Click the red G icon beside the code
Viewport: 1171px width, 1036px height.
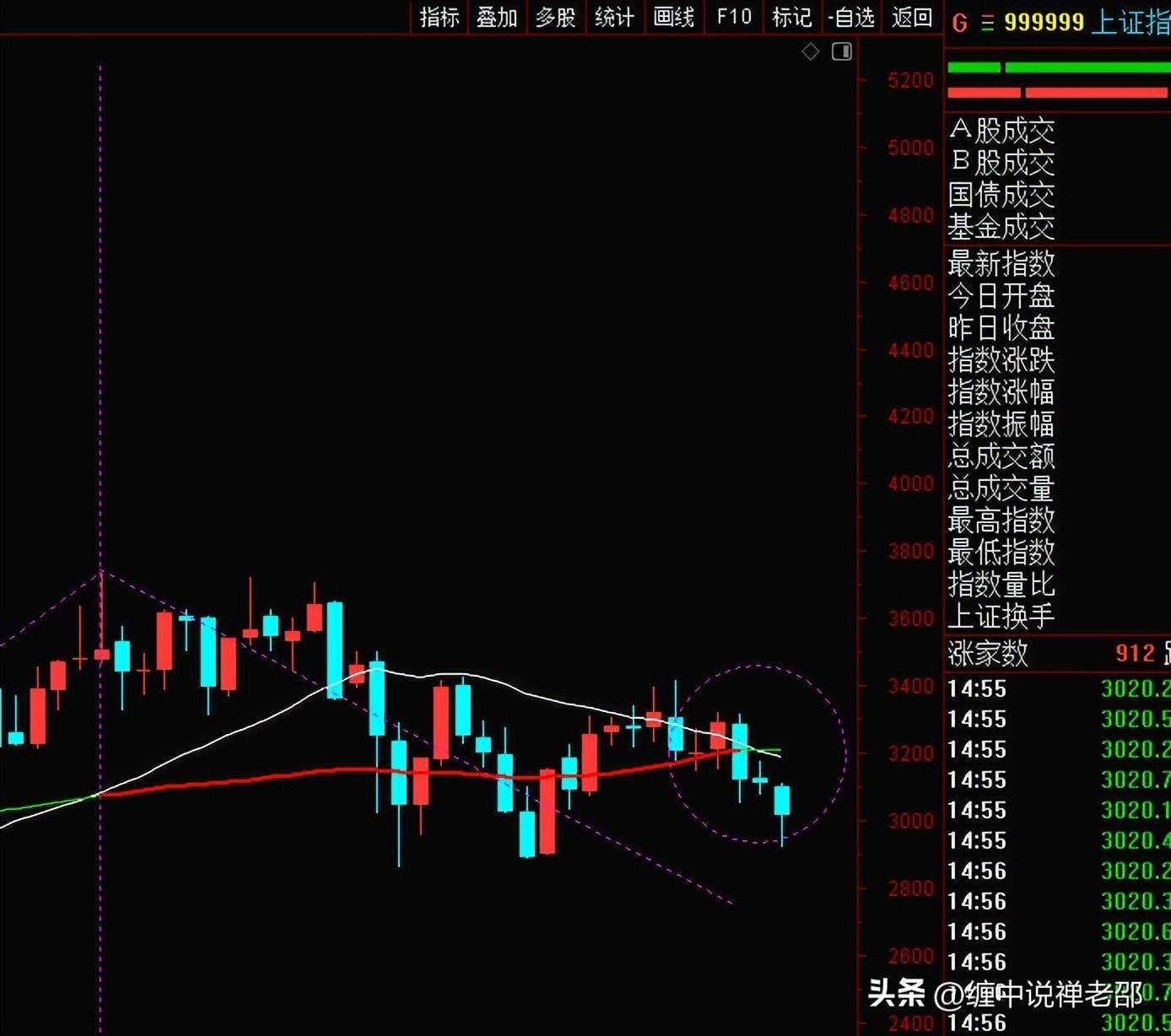pos(959,23)
